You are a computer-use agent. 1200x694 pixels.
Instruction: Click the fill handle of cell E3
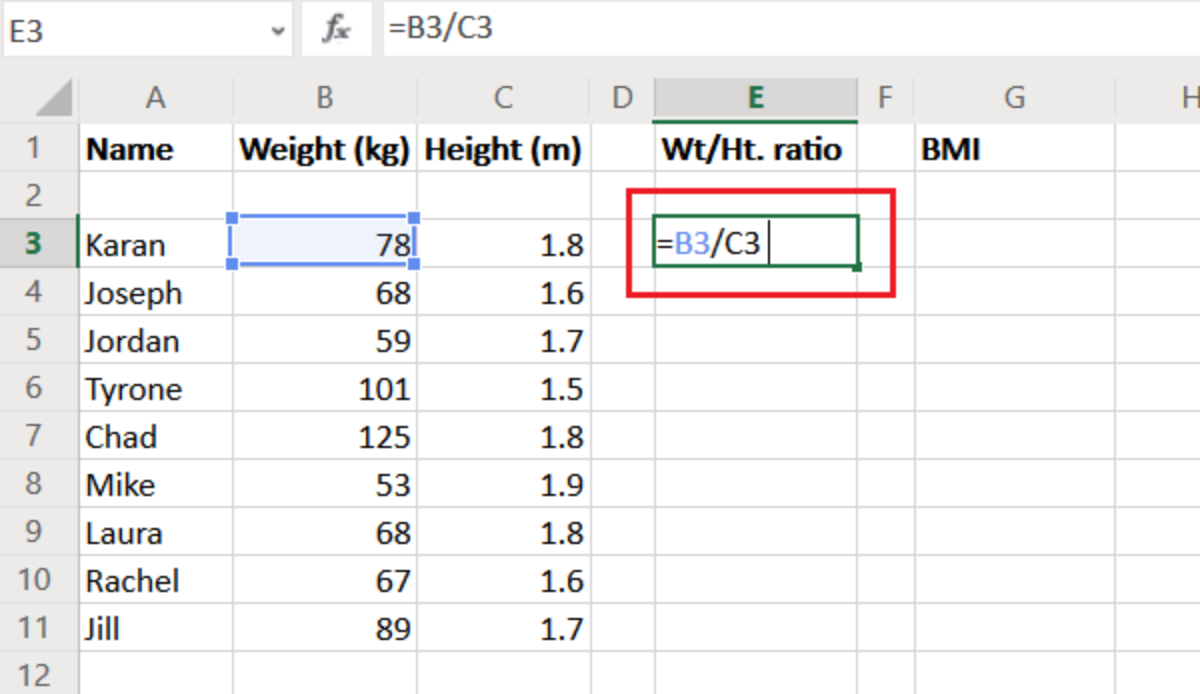tap(858, 267)
